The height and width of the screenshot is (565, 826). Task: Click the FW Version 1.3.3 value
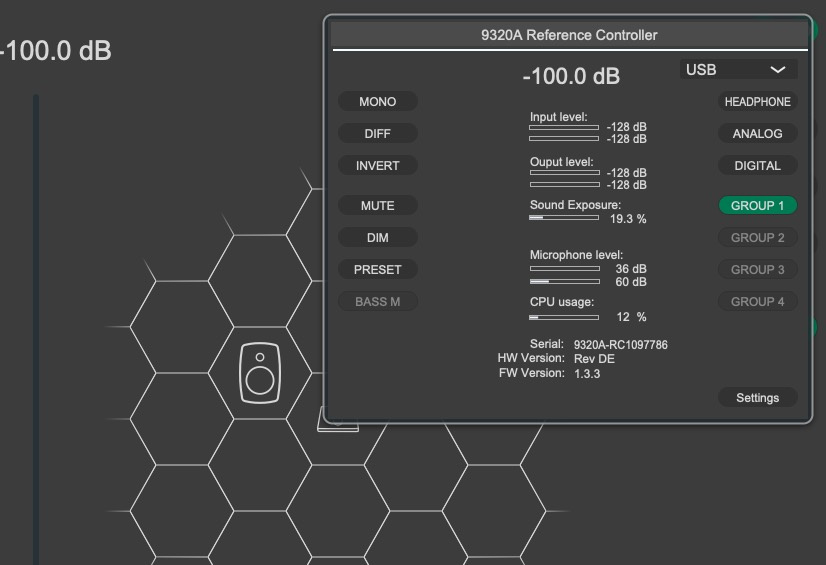tap(587, 374)
